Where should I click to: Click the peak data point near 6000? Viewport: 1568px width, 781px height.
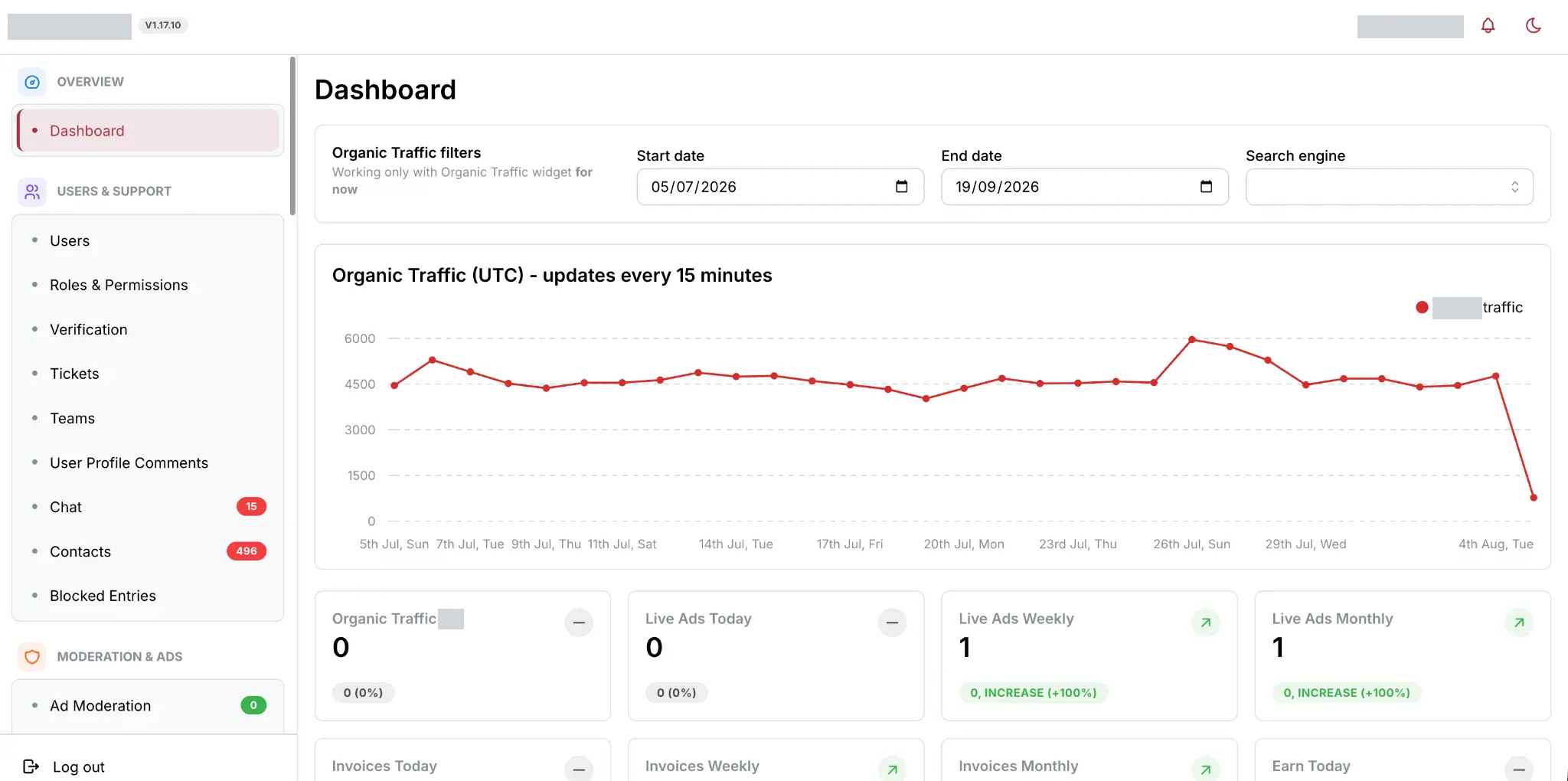(1192, 339)
